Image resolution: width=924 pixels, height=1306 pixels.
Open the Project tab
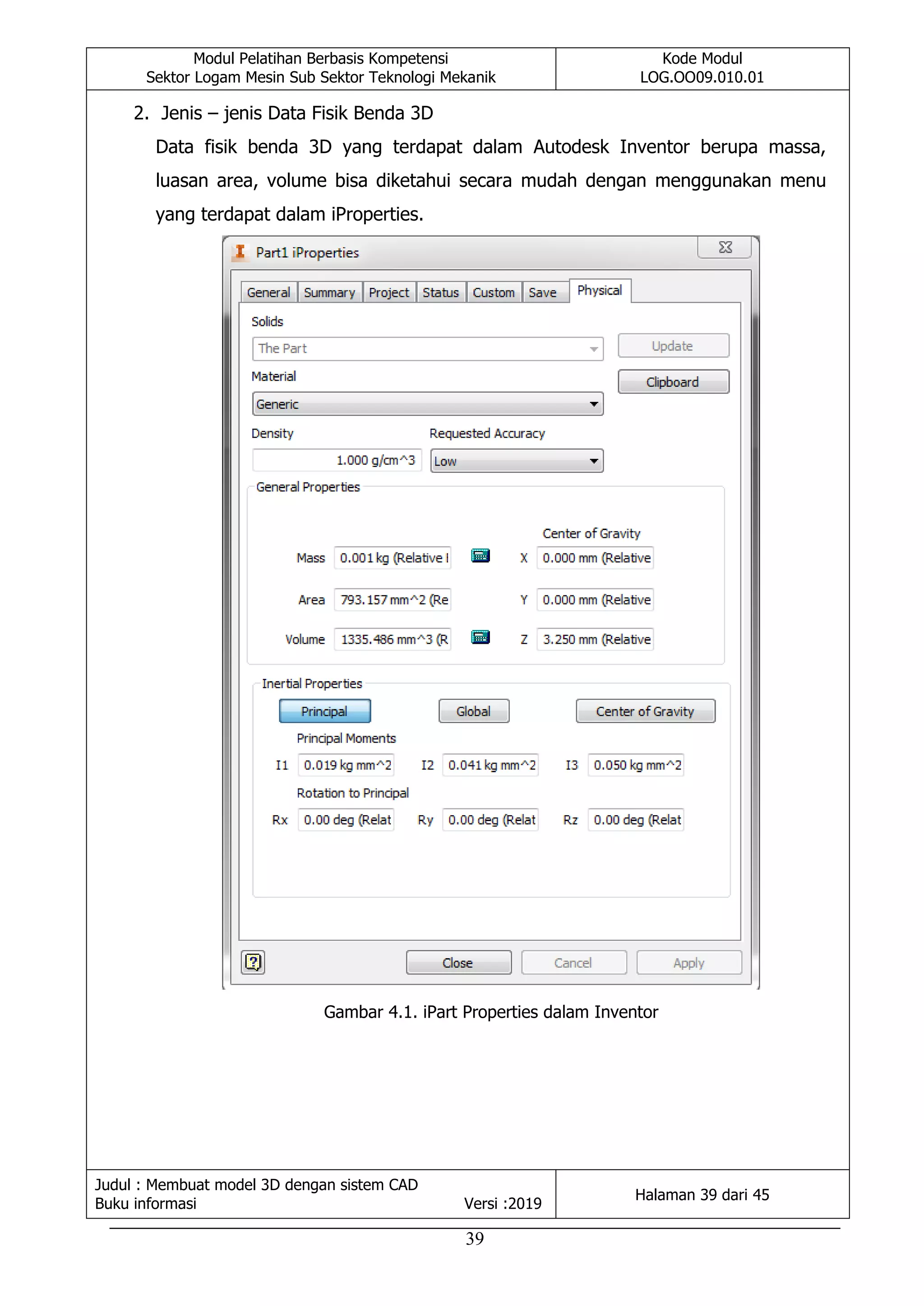click(388, 292)
